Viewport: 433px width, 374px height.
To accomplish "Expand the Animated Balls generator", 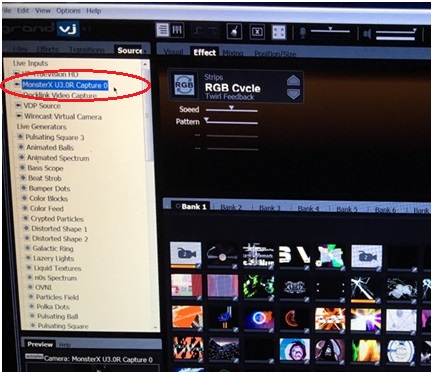I will point(21,147).
